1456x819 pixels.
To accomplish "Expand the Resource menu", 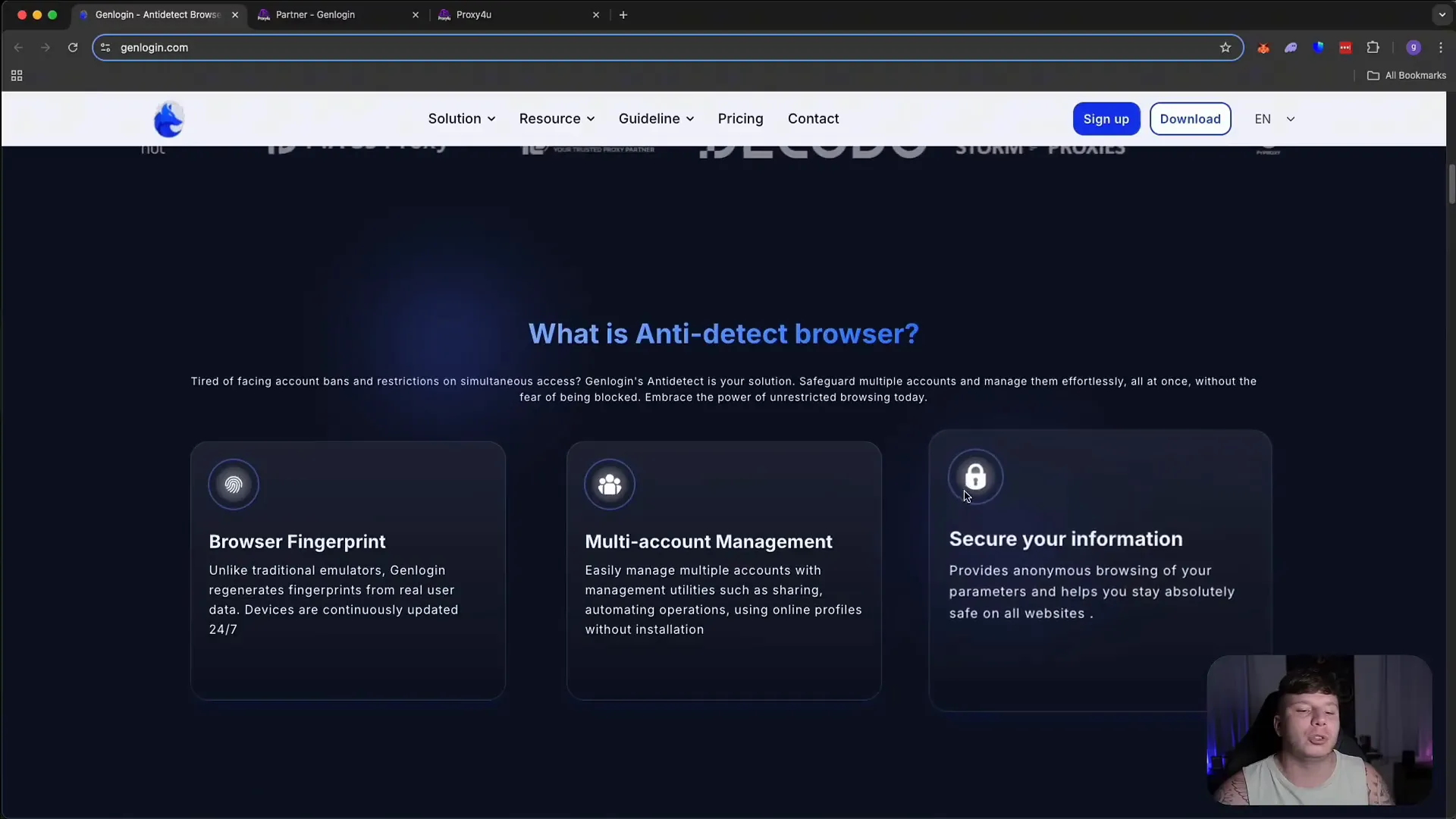I will tap(557, 118).
